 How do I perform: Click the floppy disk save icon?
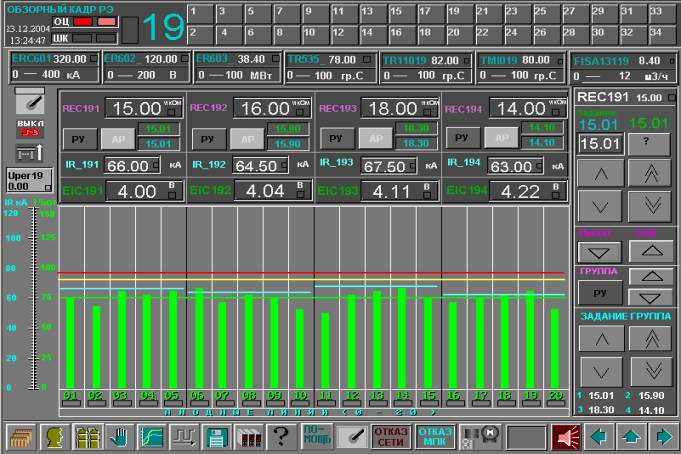(x=216, y=437)
